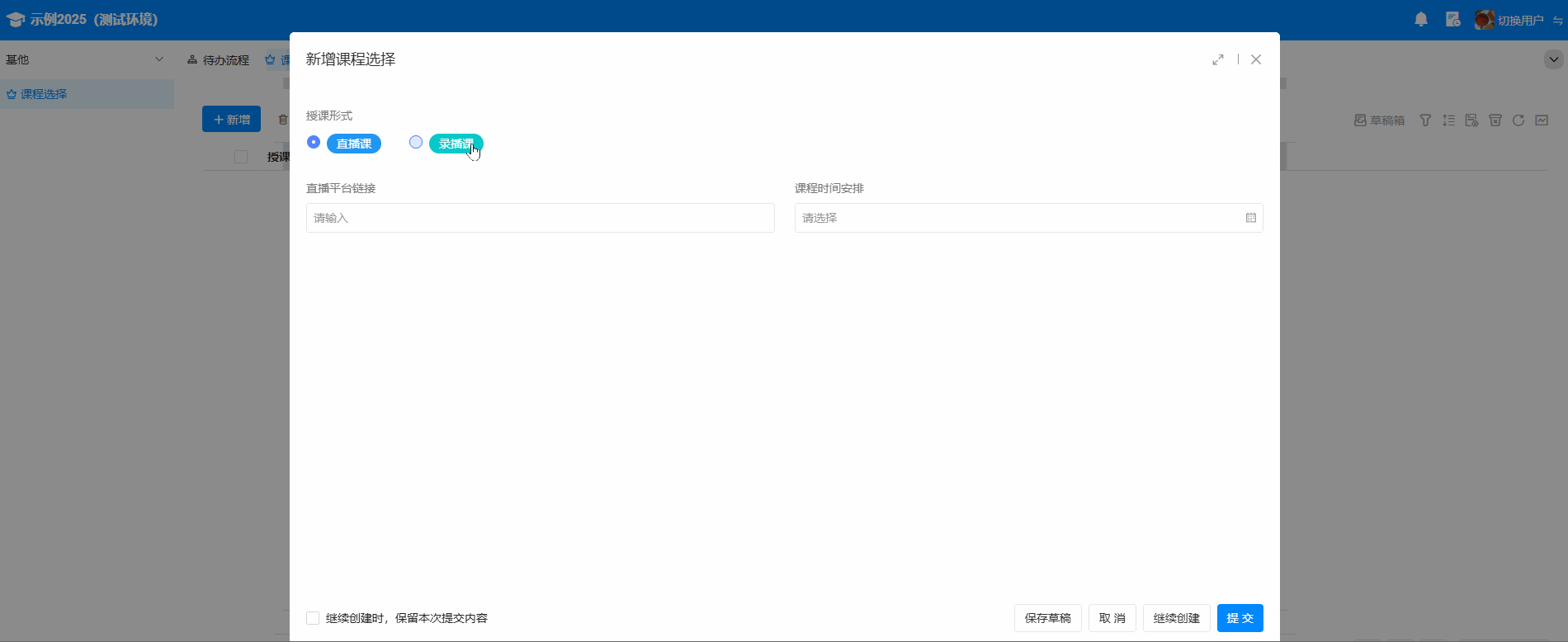Viewport: 1568px width, 642px height.
Task: Click the sort order icon
Action: pyautogui.click(x=1448, y=120)
